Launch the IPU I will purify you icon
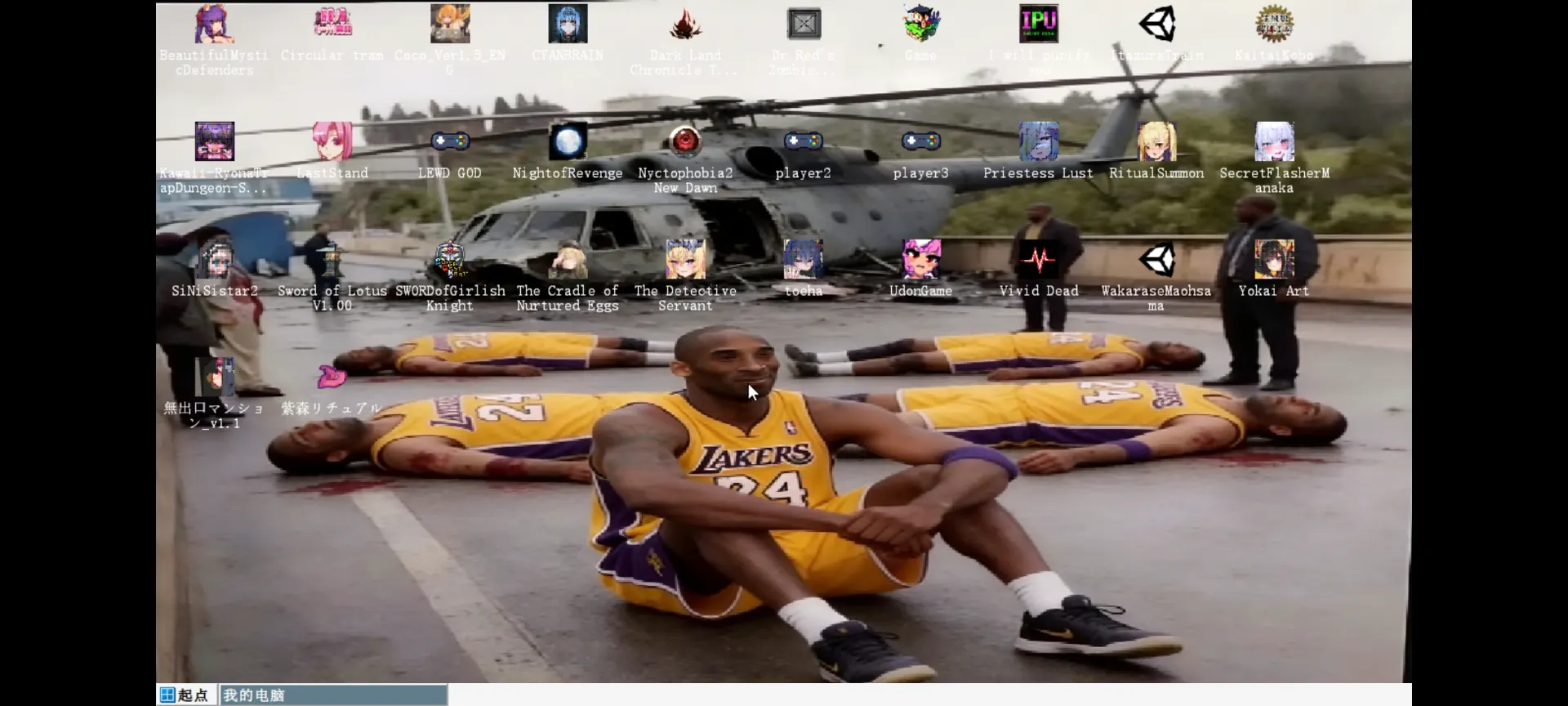 click(1039, 25)
